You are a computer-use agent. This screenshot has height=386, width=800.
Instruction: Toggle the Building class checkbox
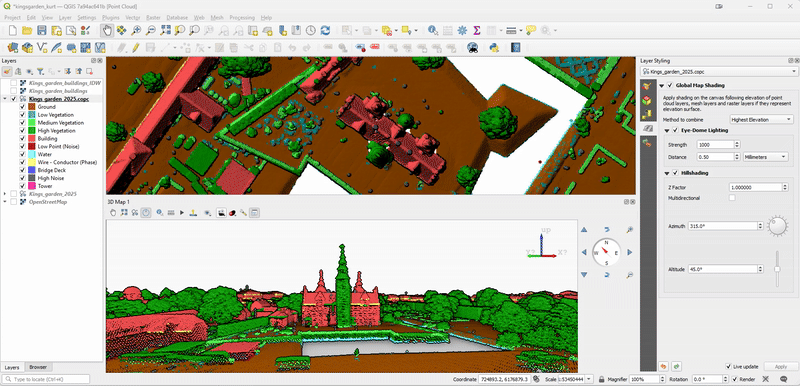coord(22,138)
